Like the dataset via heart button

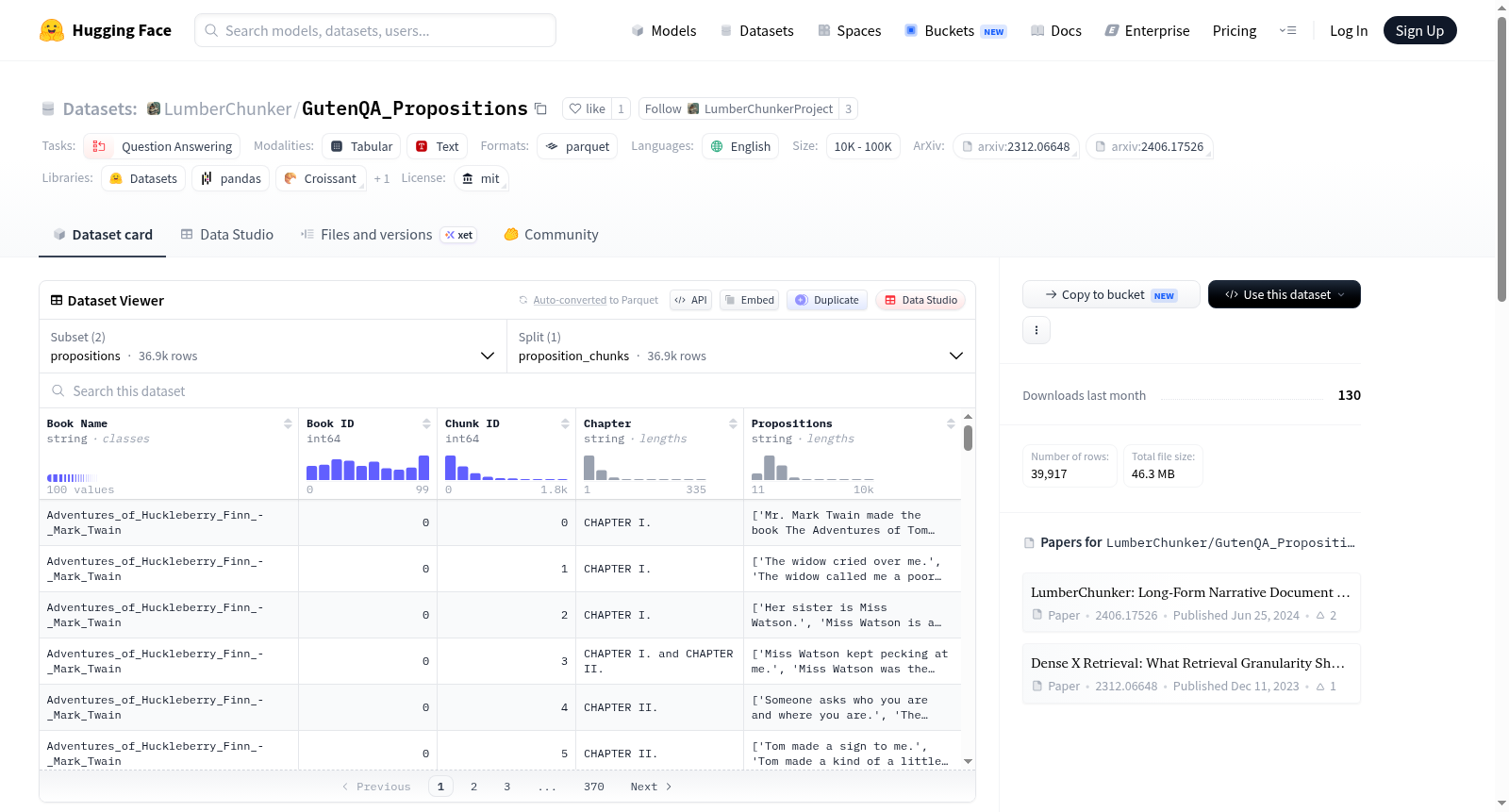click(x=587, y=108)
